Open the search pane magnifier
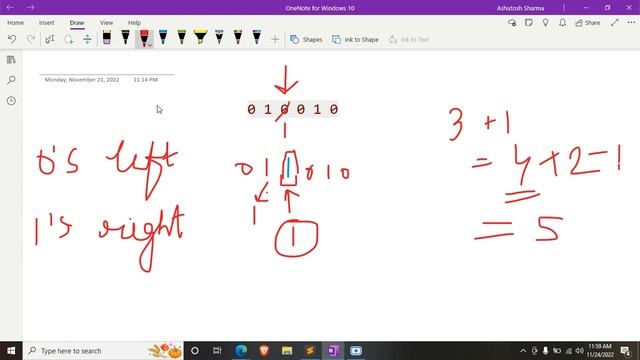This screenshot has width=640, height=360. (x=11, y=80)
